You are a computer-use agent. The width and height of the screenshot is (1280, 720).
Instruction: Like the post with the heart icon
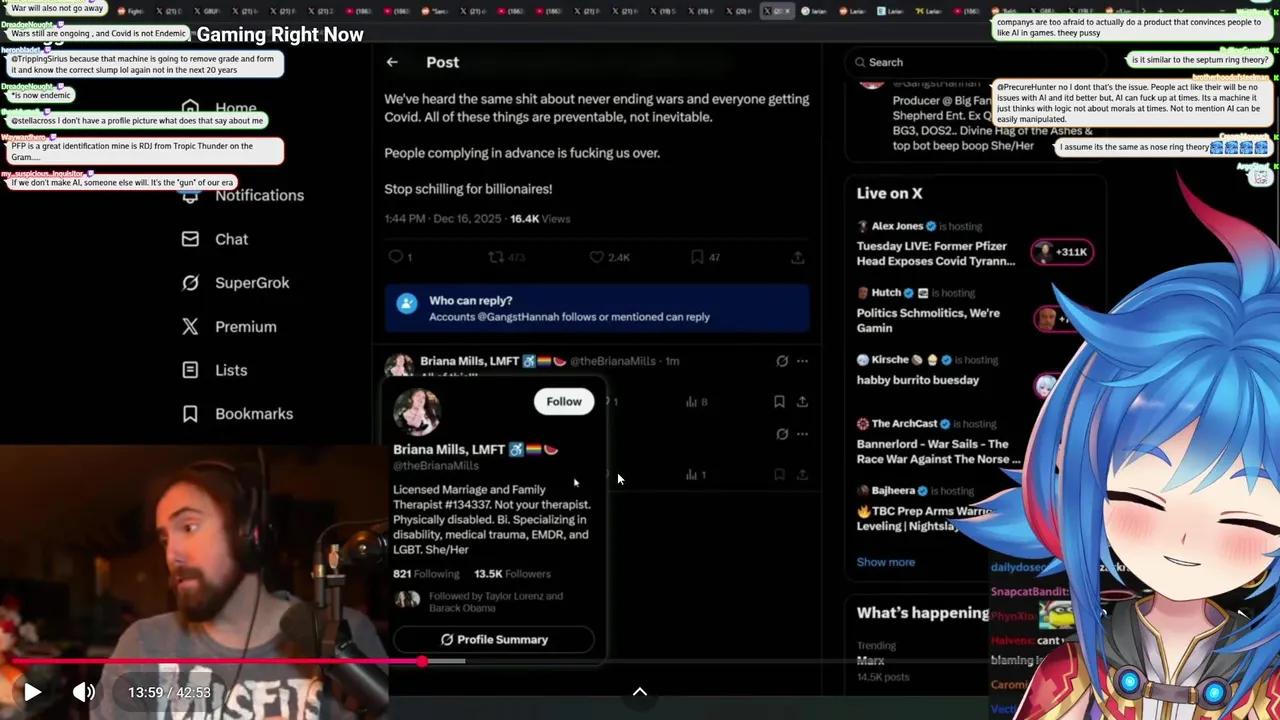pyautogui.click(x=596, y=257)
